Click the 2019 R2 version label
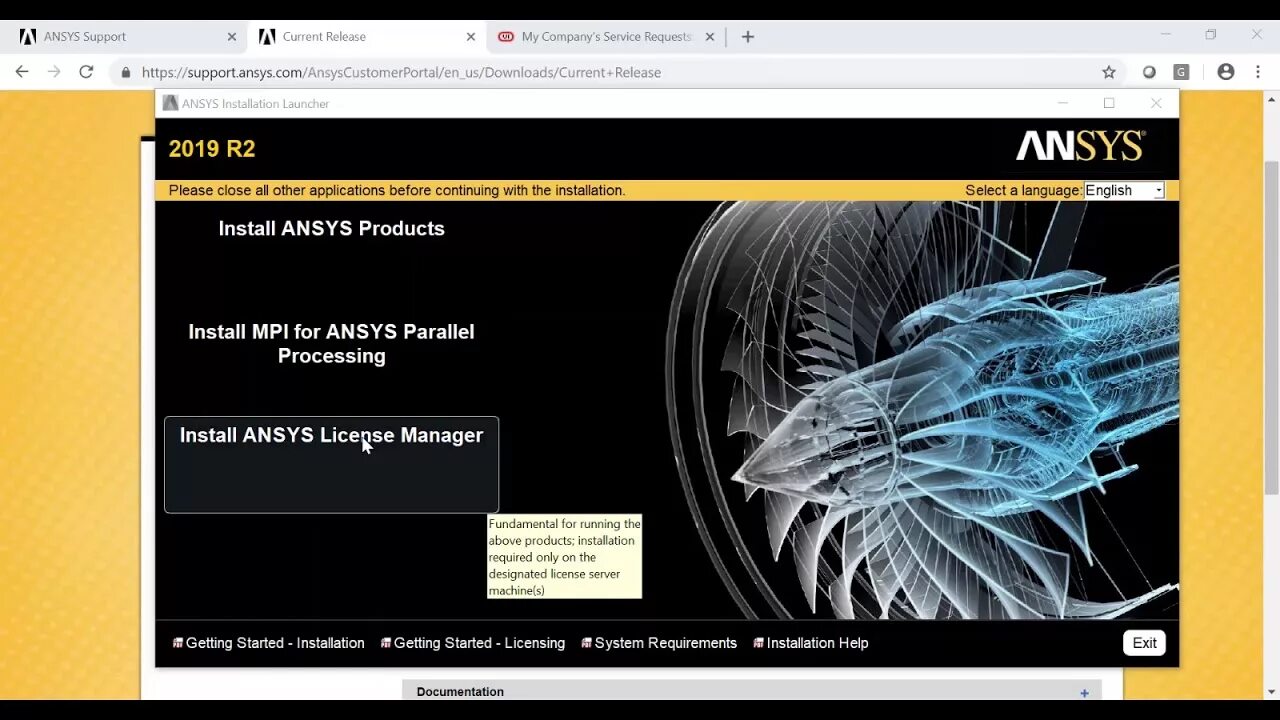The width and height of the screenshot is (1280, 720). pos(212,149)
